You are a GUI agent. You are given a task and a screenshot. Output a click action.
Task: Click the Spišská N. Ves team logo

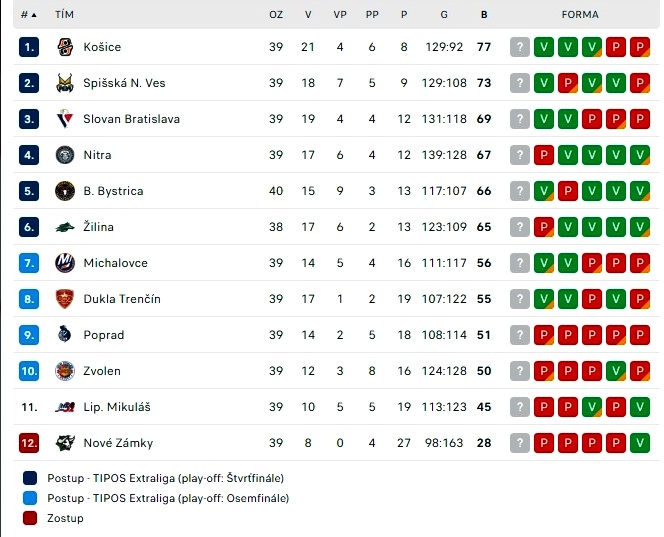65,83
